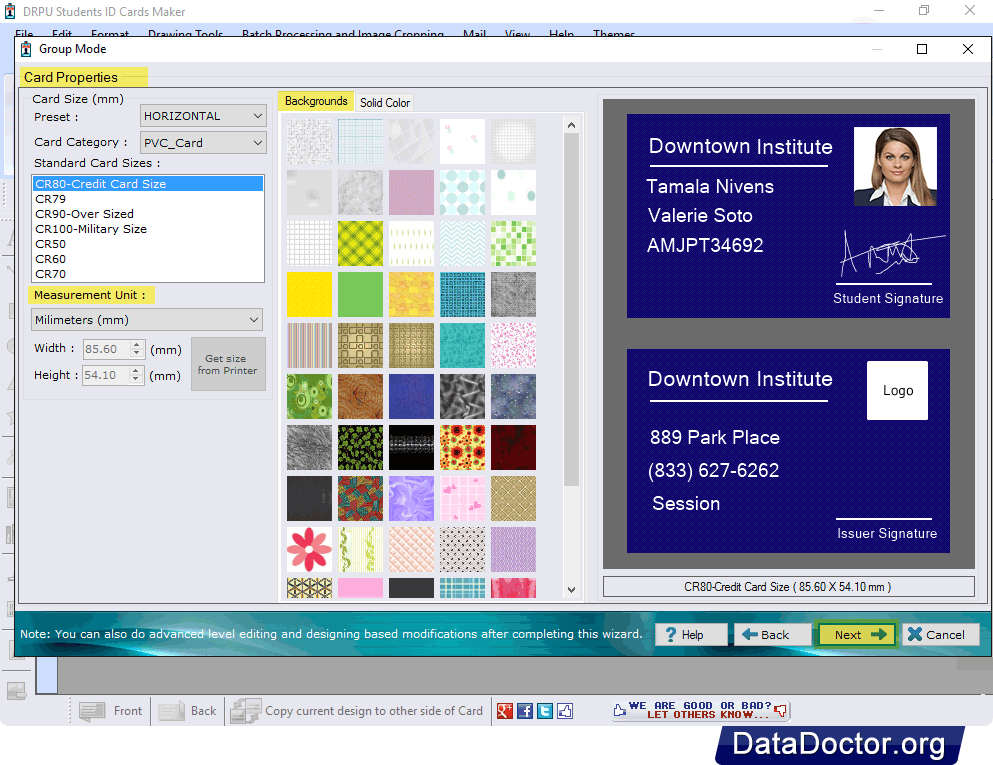Click the Height input field
The height and width of the screenshot is (765, 993).
tap(105, 375)
